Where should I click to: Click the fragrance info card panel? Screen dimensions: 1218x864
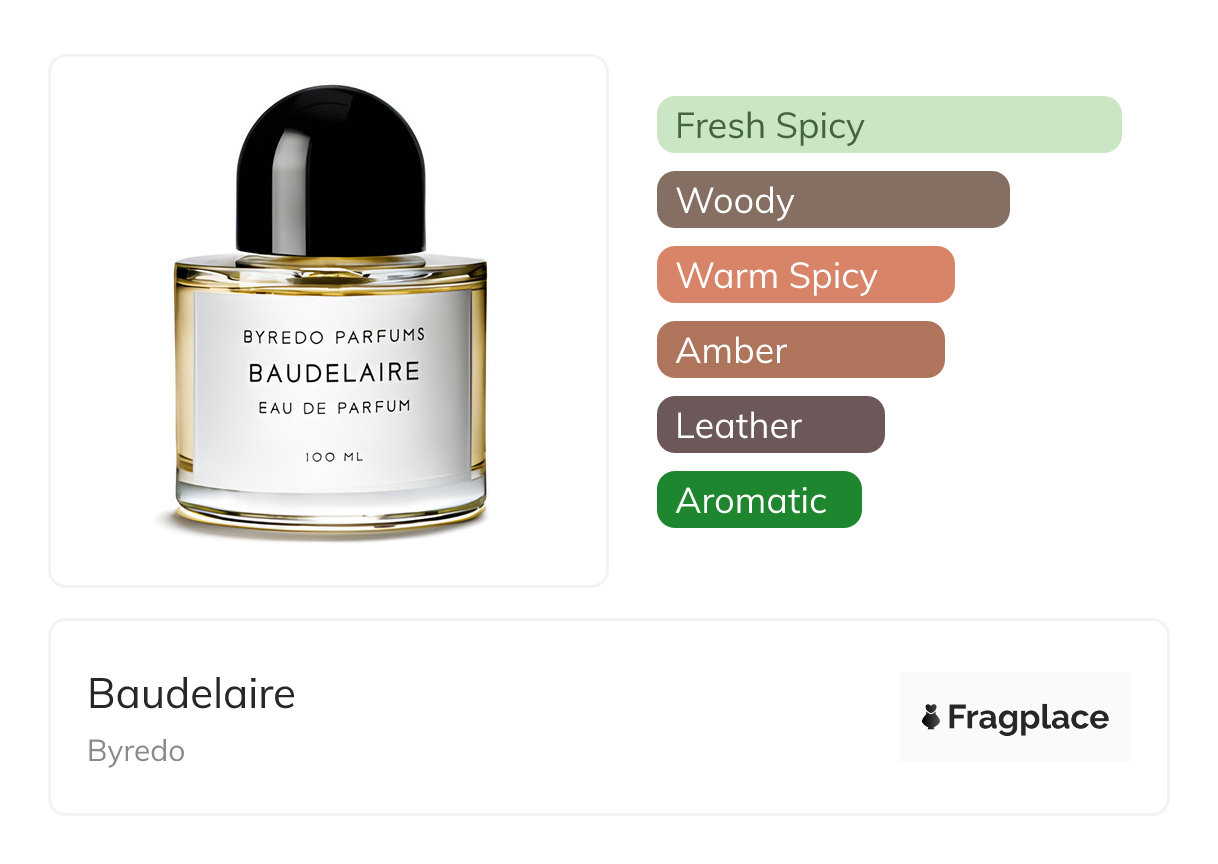pyautogui.click(x=609, y=717)
